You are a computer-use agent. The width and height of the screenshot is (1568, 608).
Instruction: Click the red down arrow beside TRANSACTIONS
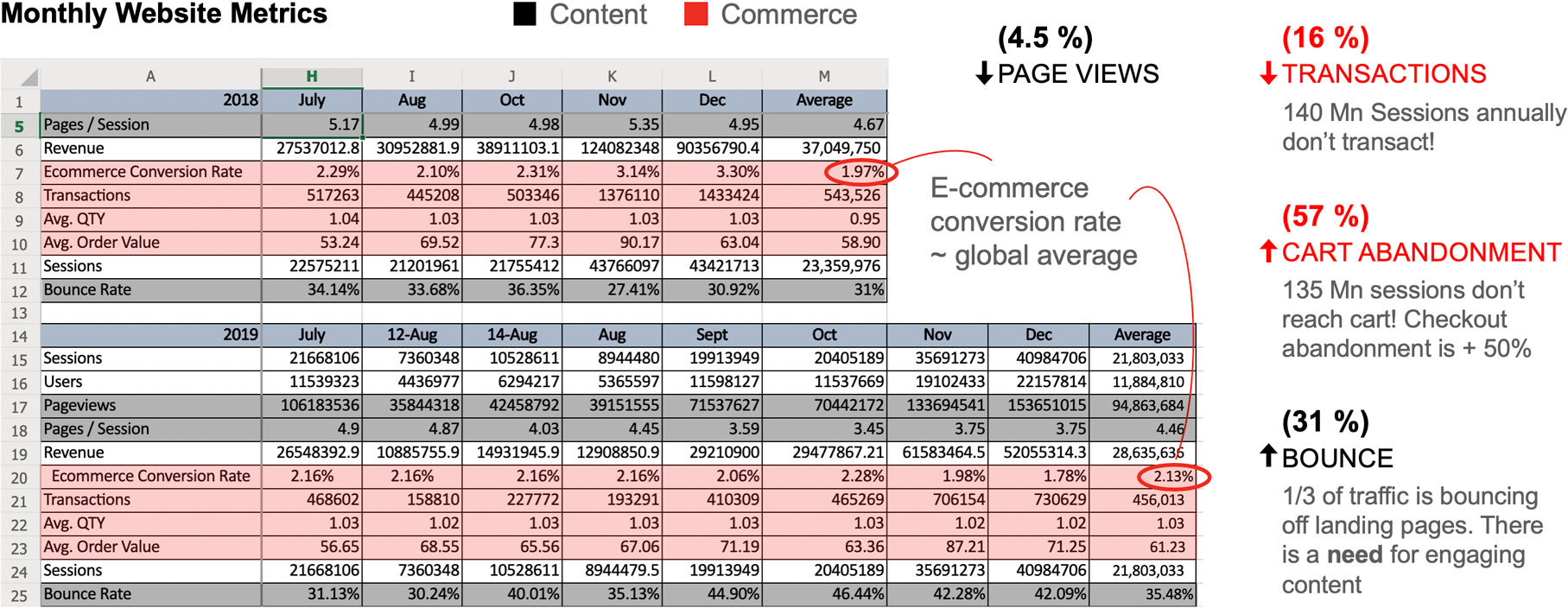(x=1267, y=74)
